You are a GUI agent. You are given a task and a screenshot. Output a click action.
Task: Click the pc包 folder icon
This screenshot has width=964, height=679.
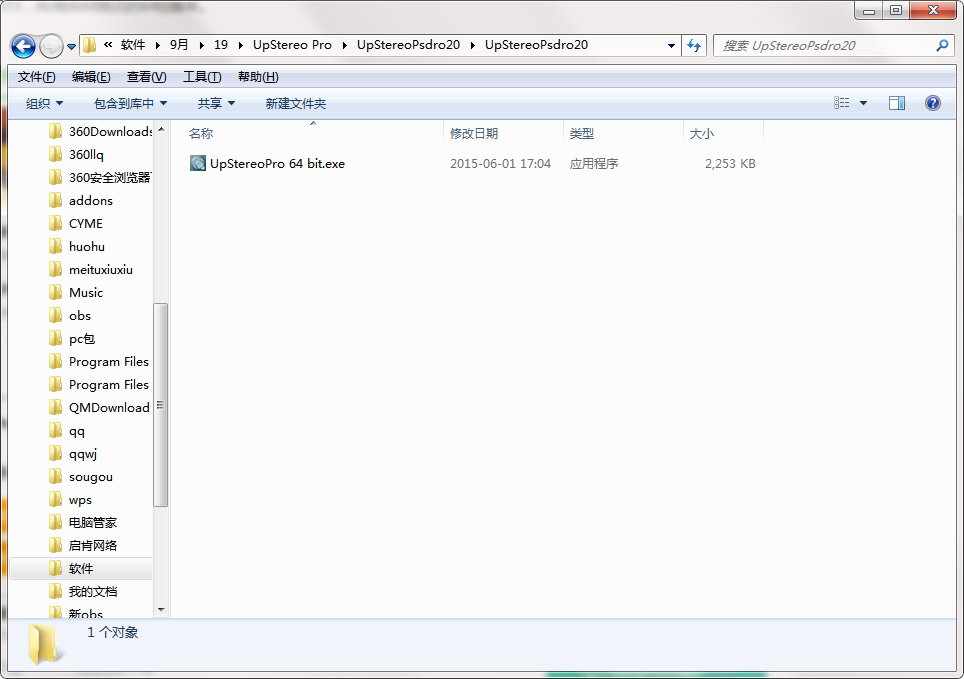55,338
